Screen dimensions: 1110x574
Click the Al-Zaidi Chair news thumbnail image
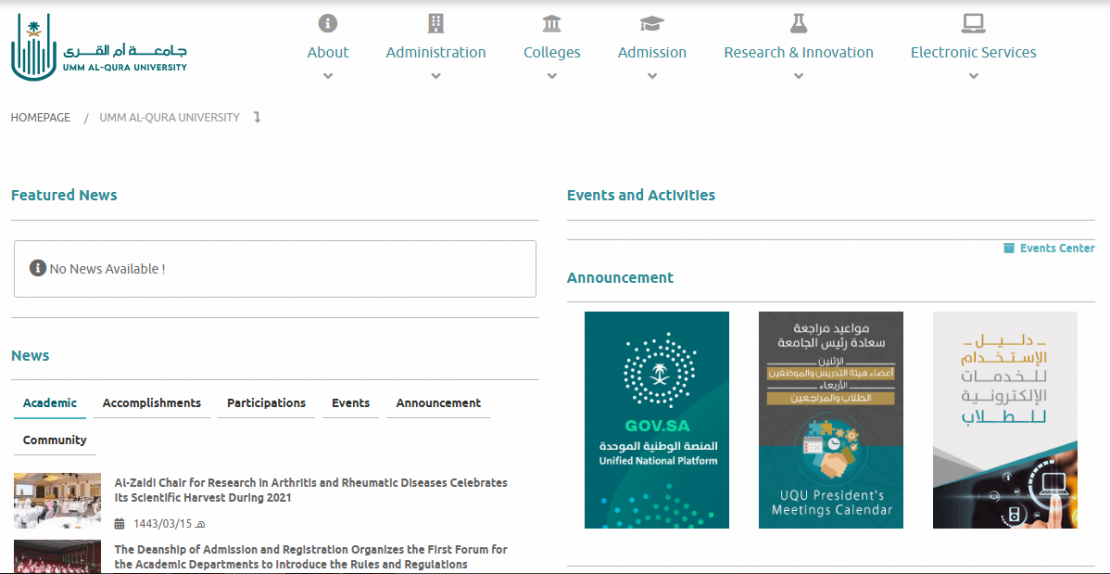click(57, 501)
